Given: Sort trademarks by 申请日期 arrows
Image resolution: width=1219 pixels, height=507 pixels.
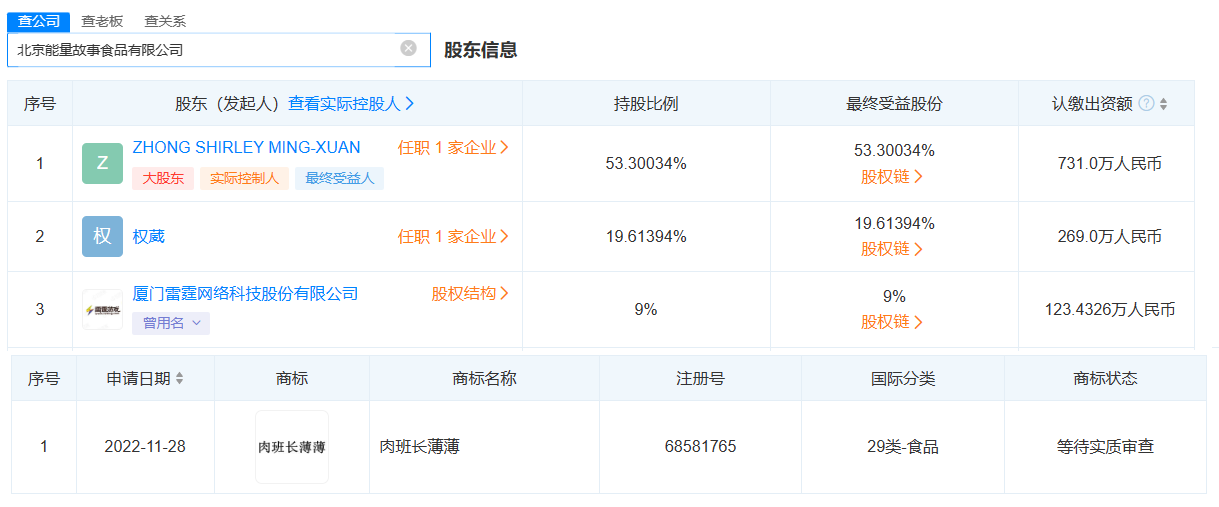Looking at the screenshot, I should pyautogui.click(x=179, y=379).
